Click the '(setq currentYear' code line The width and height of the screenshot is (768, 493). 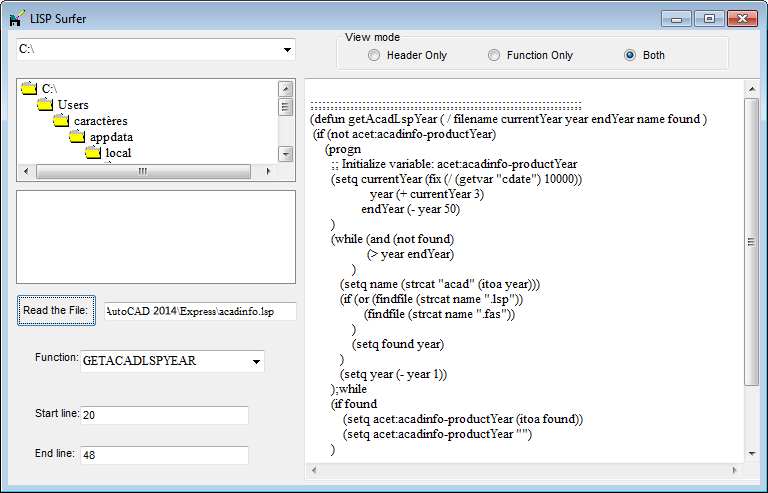(x=456, y=179)
